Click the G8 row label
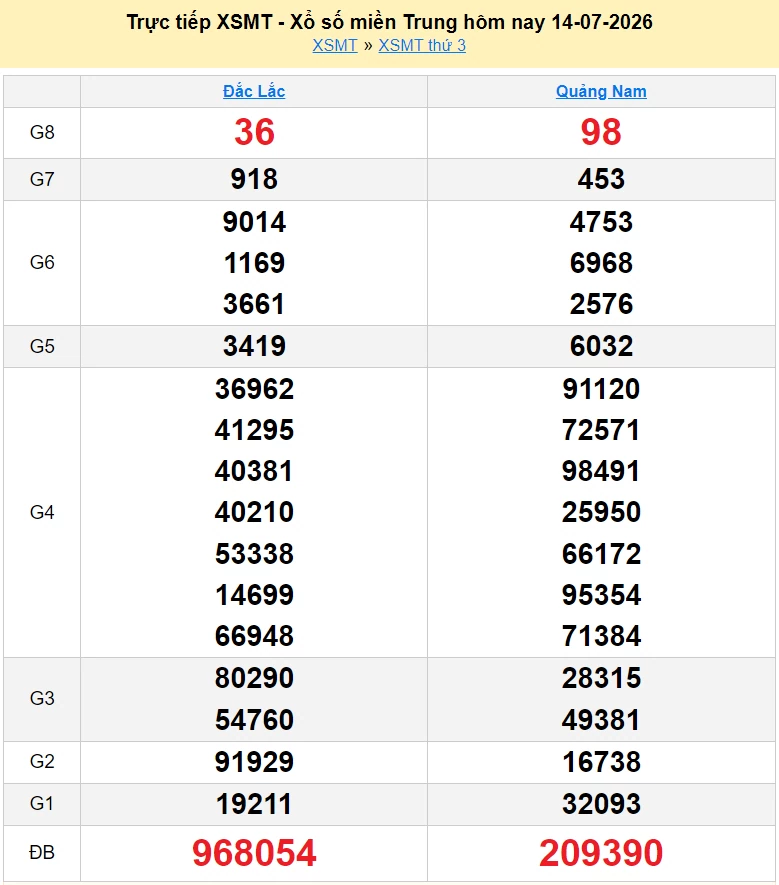This screenshot has width=779, height=885. pos(42,133)
